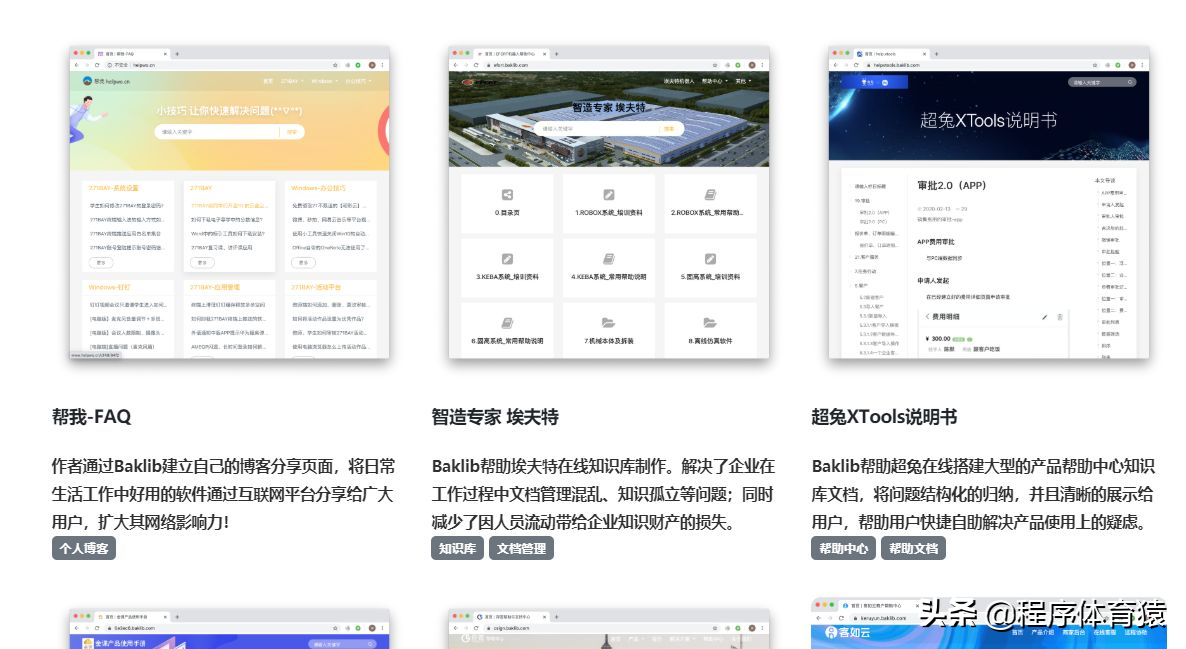Click the 271BAY-活动平台 heading

pos(316,287)
